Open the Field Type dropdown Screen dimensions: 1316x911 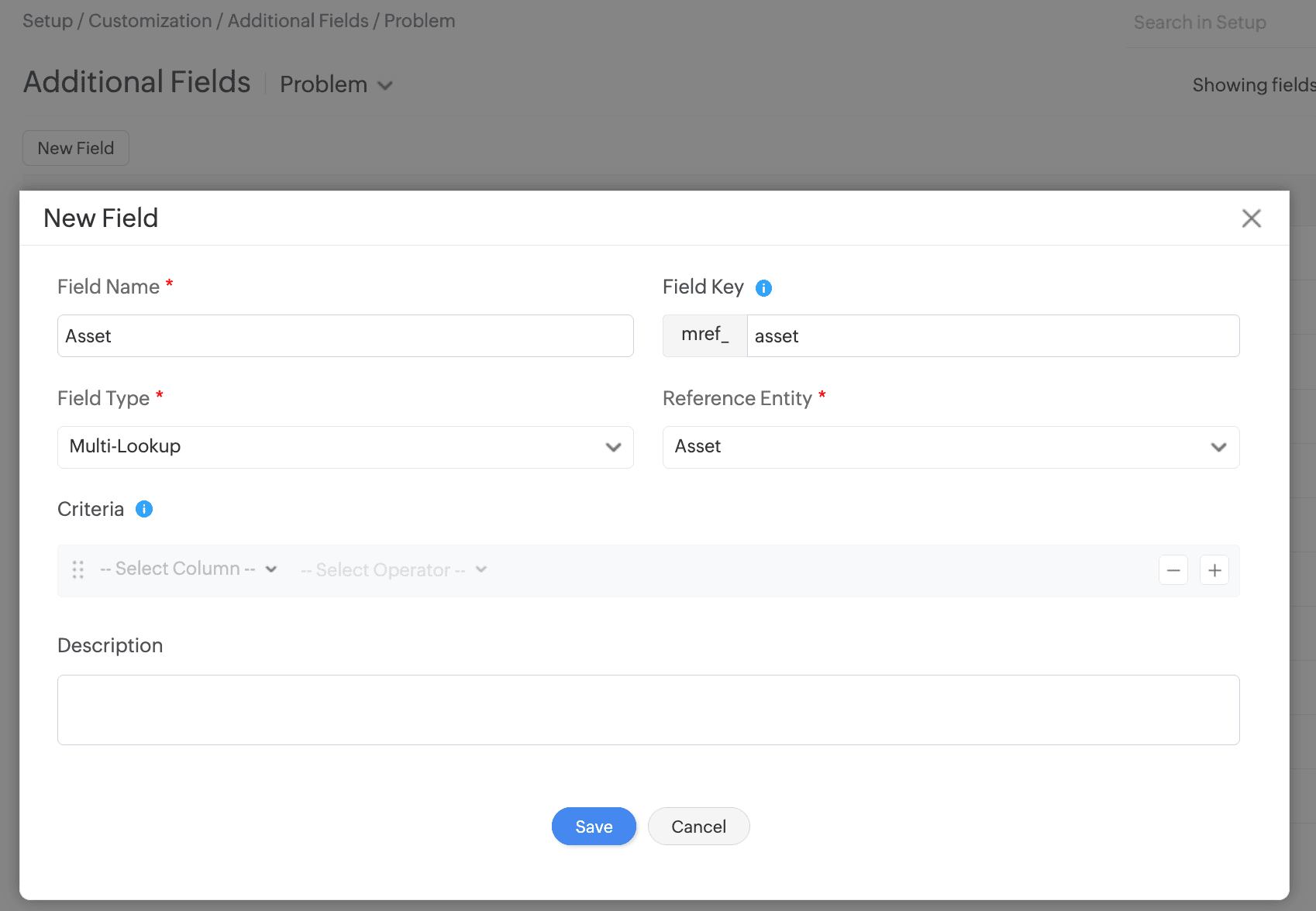tap(346, 447)
